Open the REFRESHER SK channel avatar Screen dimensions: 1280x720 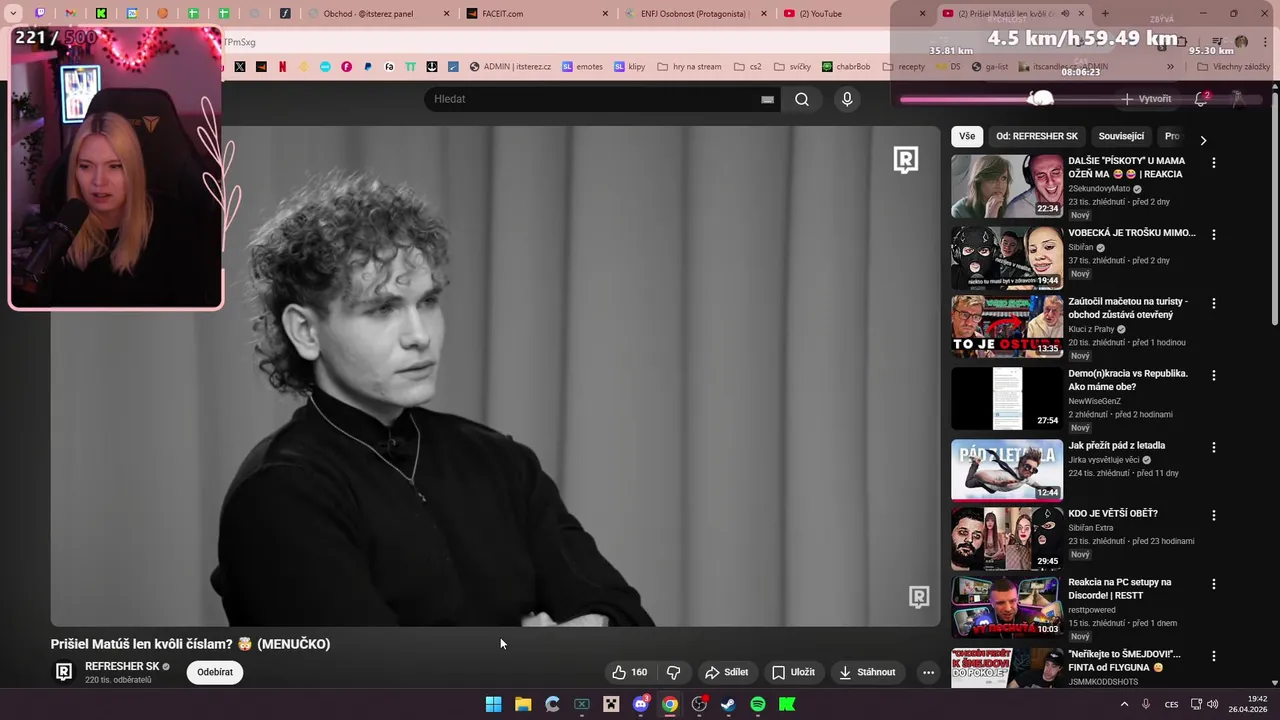pyautogui.click(x=63, y=672)
